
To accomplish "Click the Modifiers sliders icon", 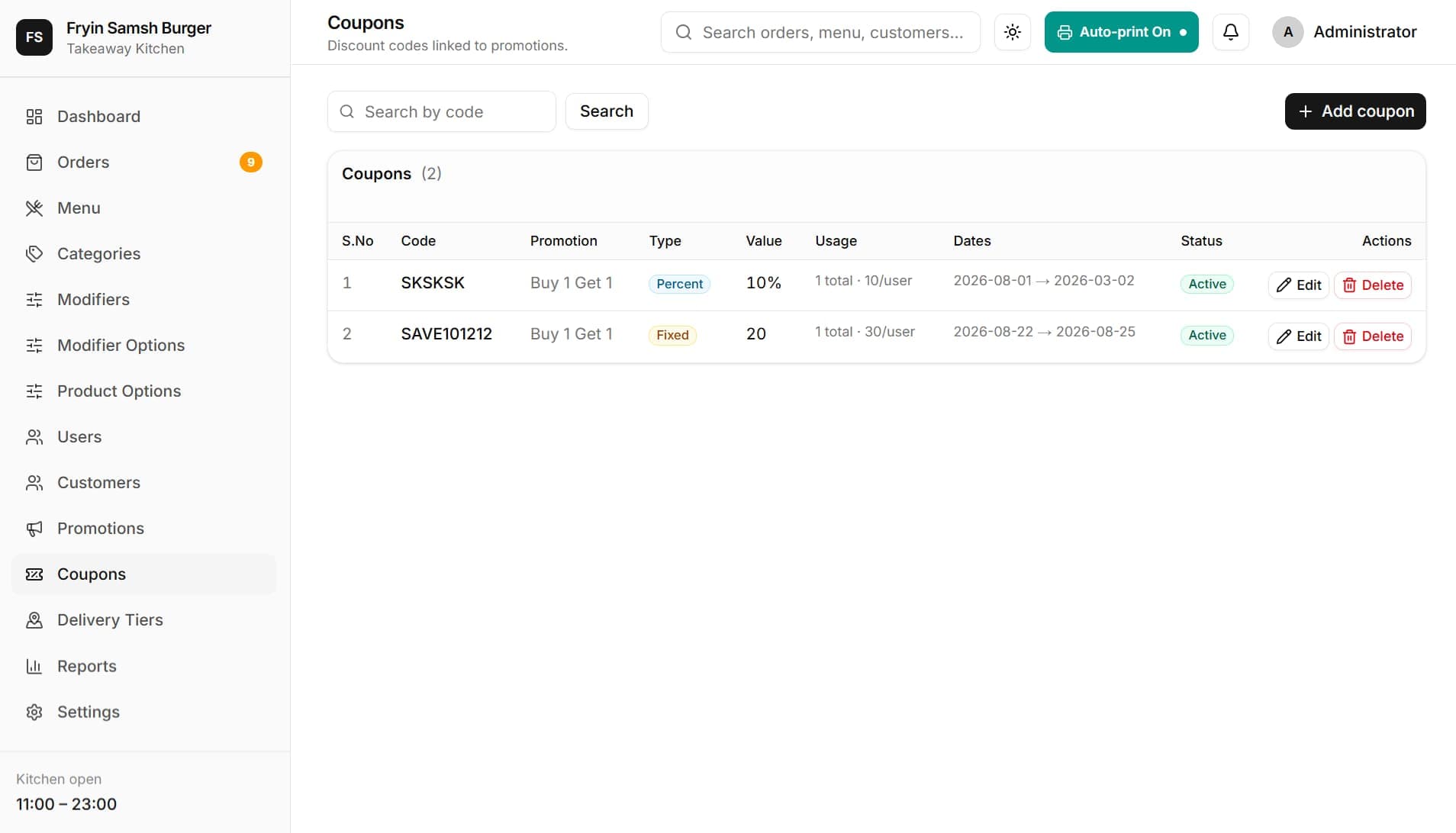I will (x=34, y=300).
